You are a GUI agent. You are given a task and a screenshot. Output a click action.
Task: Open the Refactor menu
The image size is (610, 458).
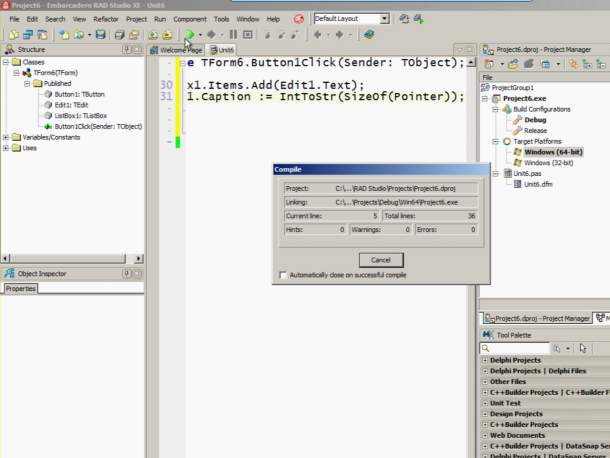pyautogui.click(x=106, y=19)
